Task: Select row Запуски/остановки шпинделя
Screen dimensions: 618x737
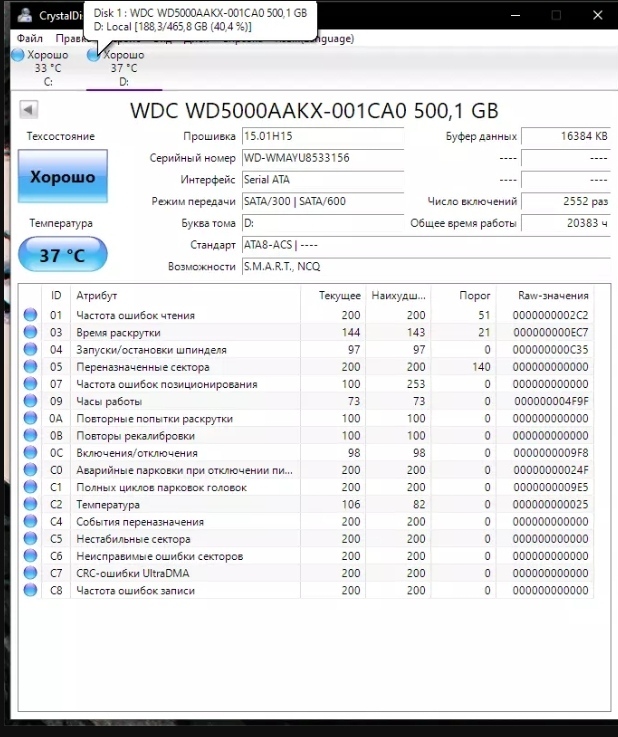Action: coord(306,349)
